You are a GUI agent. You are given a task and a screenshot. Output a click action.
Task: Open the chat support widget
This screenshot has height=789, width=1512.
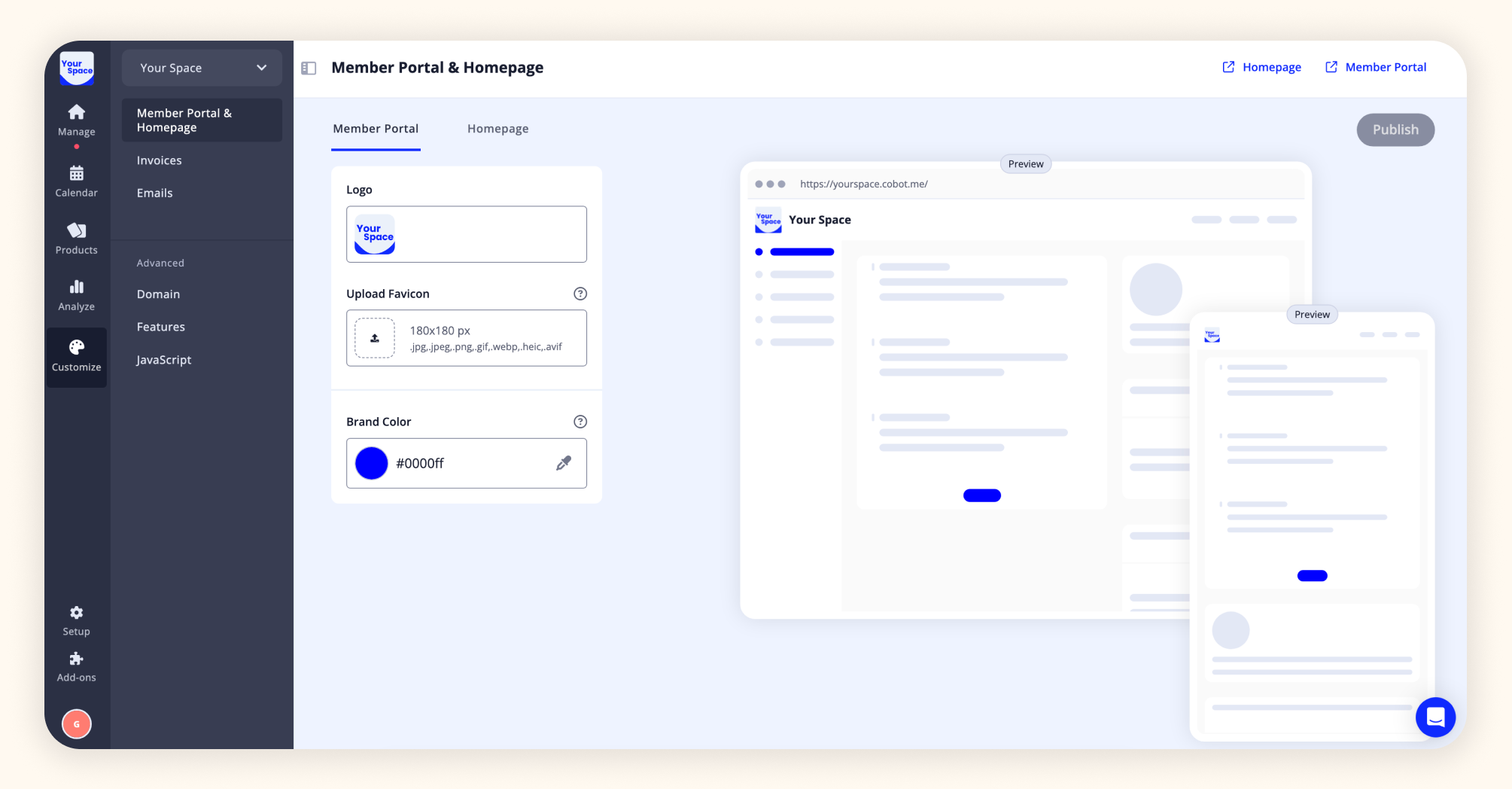(1435, 717)
